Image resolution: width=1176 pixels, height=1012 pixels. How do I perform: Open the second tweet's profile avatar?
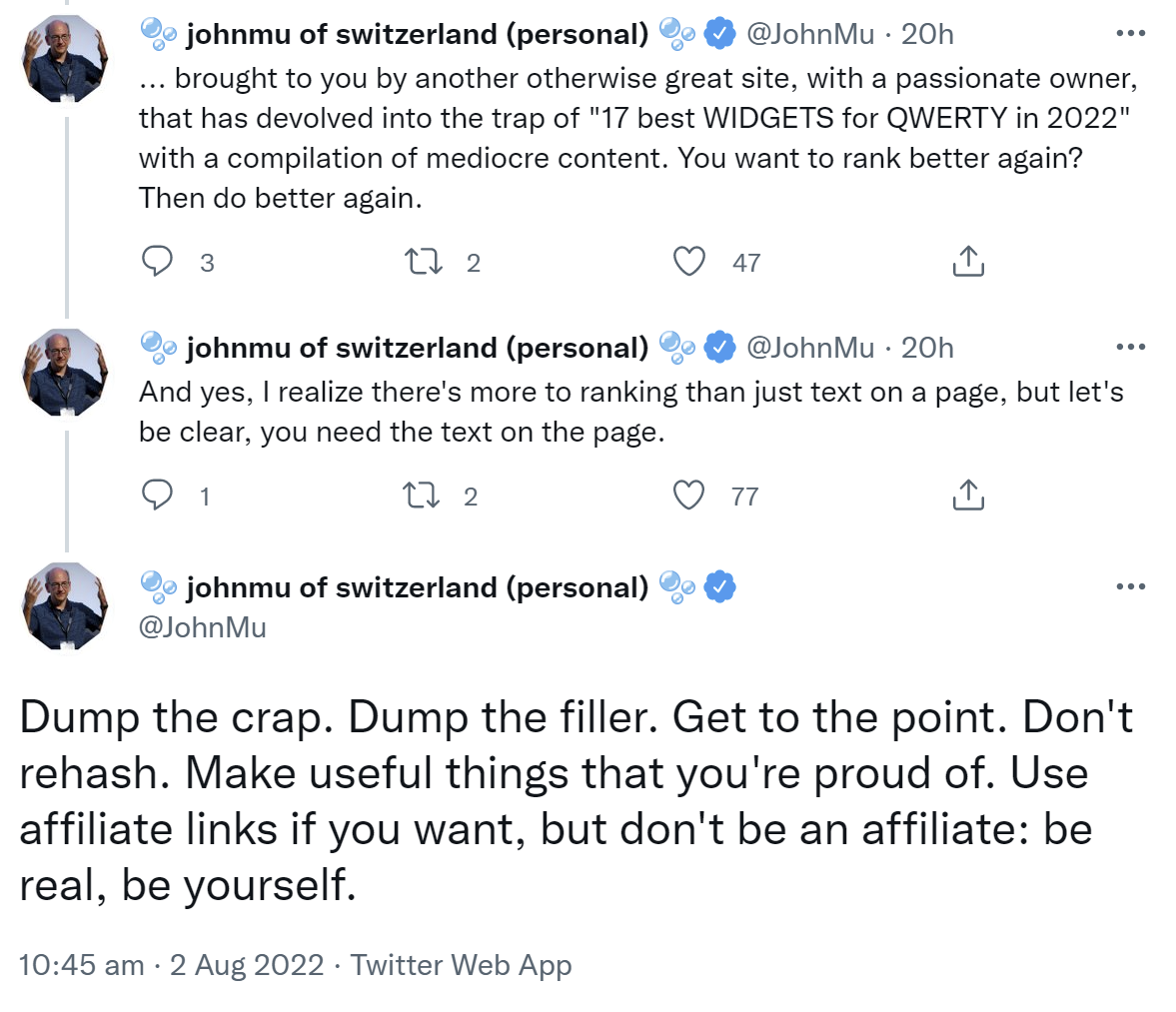65,373
